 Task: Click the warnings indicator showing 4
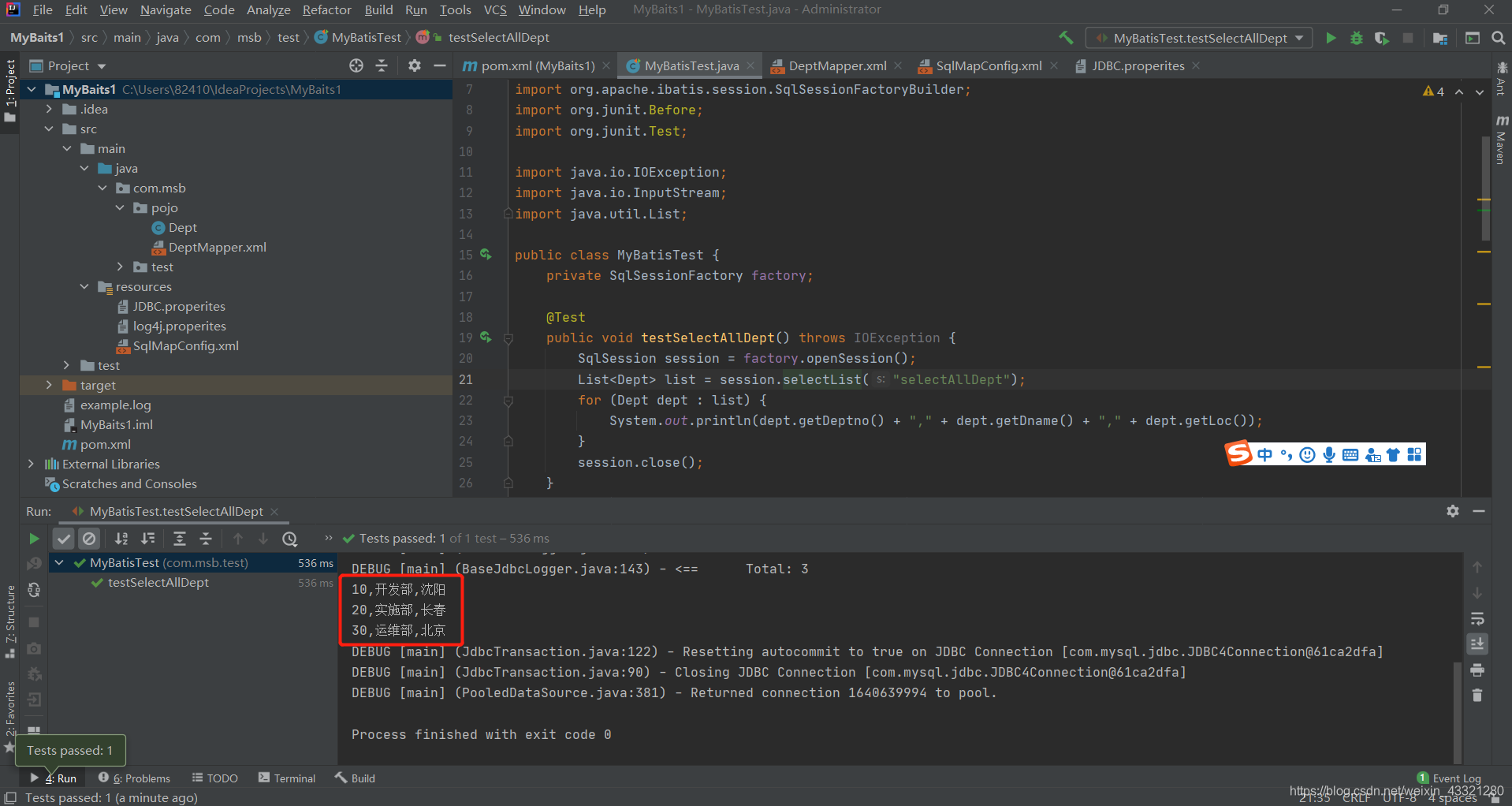(x=1433, y=91)
